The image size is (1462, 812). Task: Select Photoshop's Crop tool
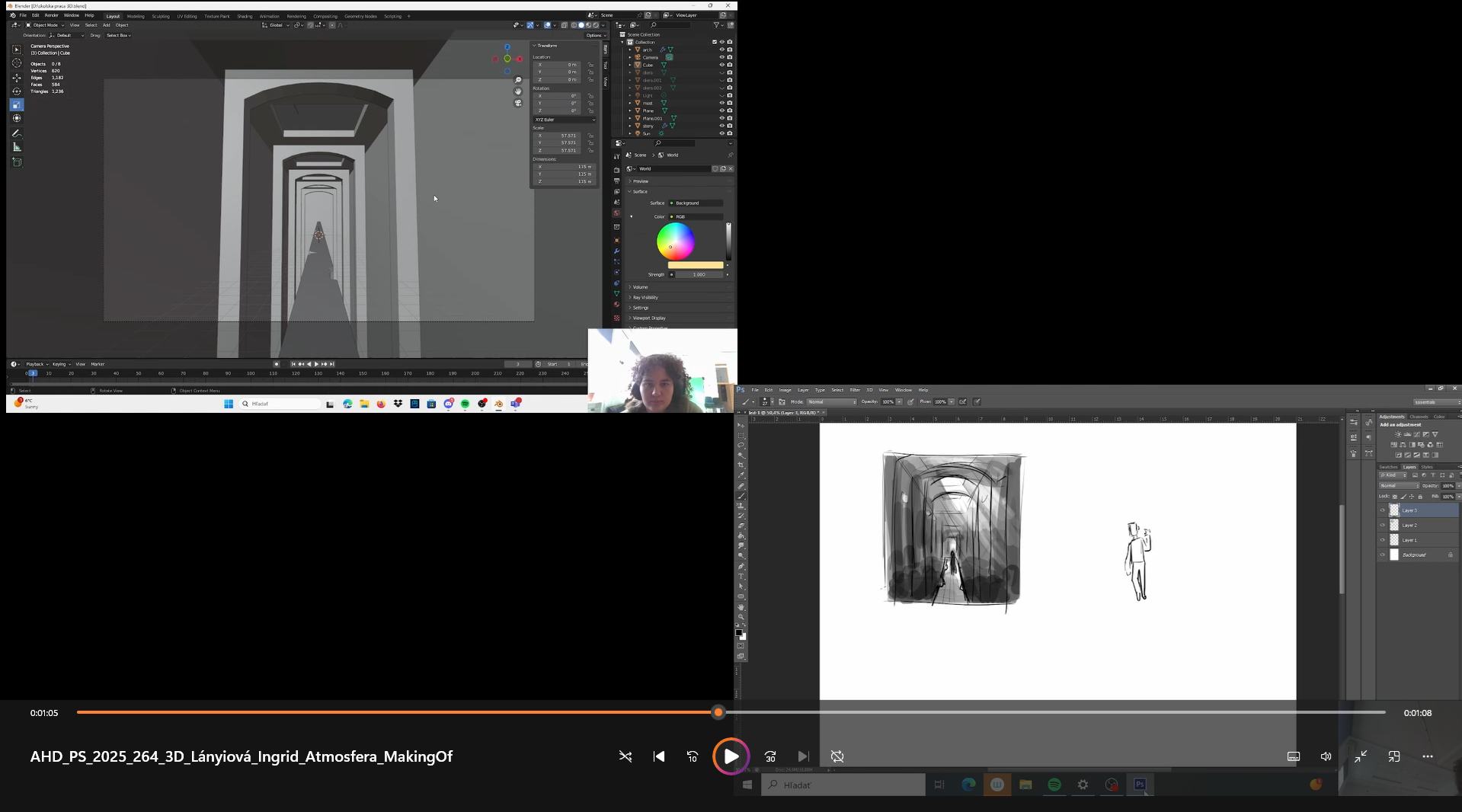(x=741, y=465)
